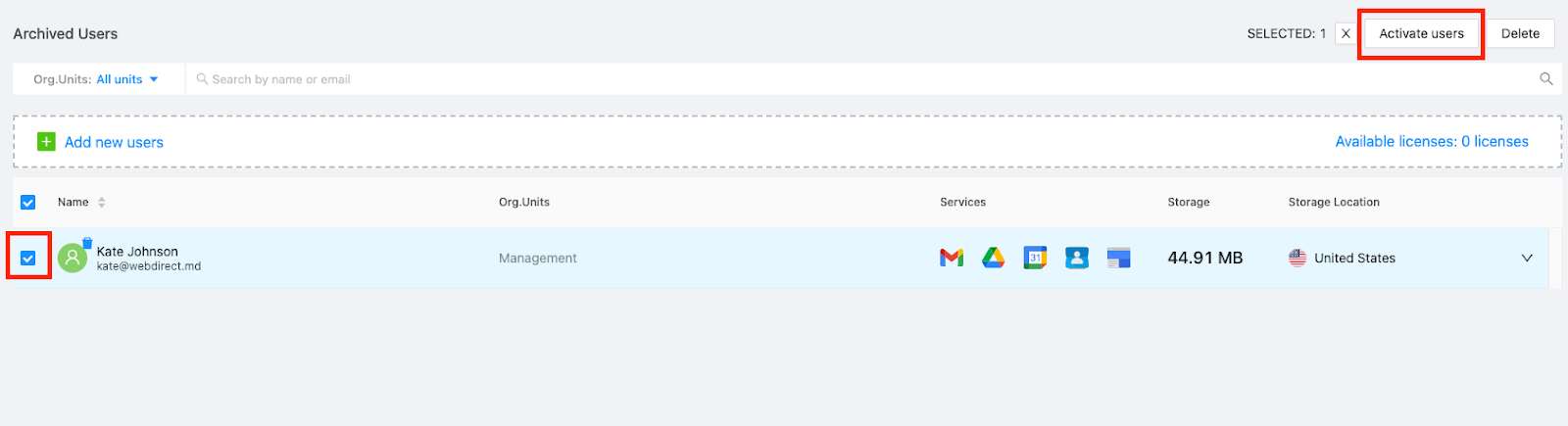Screen dimensions: 1568x426
Task: Open the Available licenses link
Action: click(x=1431, y=142)
